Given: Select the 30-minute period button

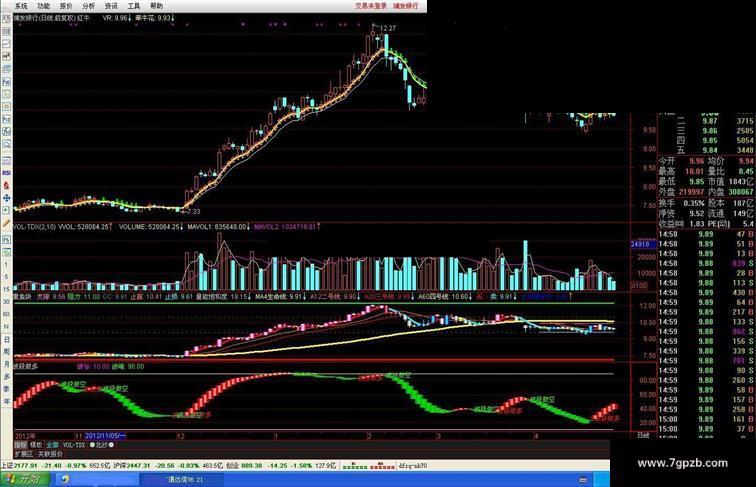Looking at the screenshot, I should 6,302.
